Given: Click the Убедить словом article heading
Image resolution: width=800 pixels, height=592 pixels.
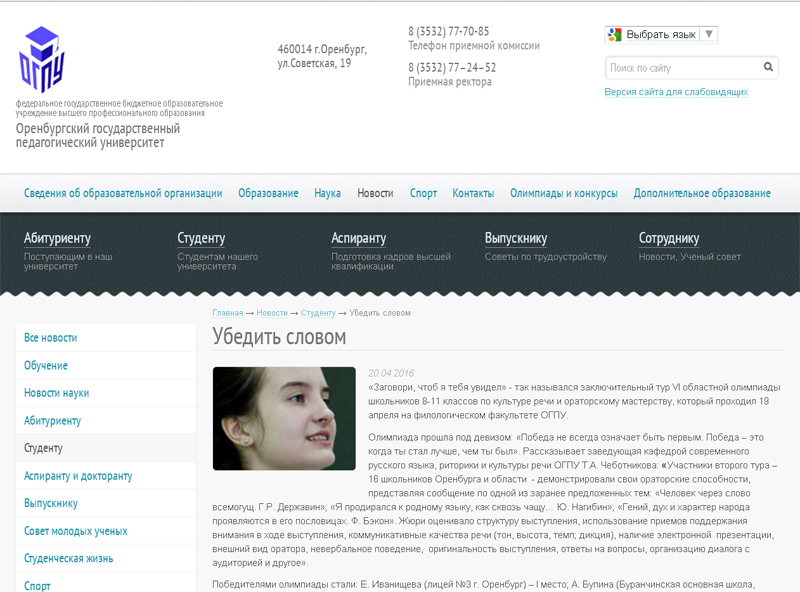Looking at the screenshot, I should [279, 337].
